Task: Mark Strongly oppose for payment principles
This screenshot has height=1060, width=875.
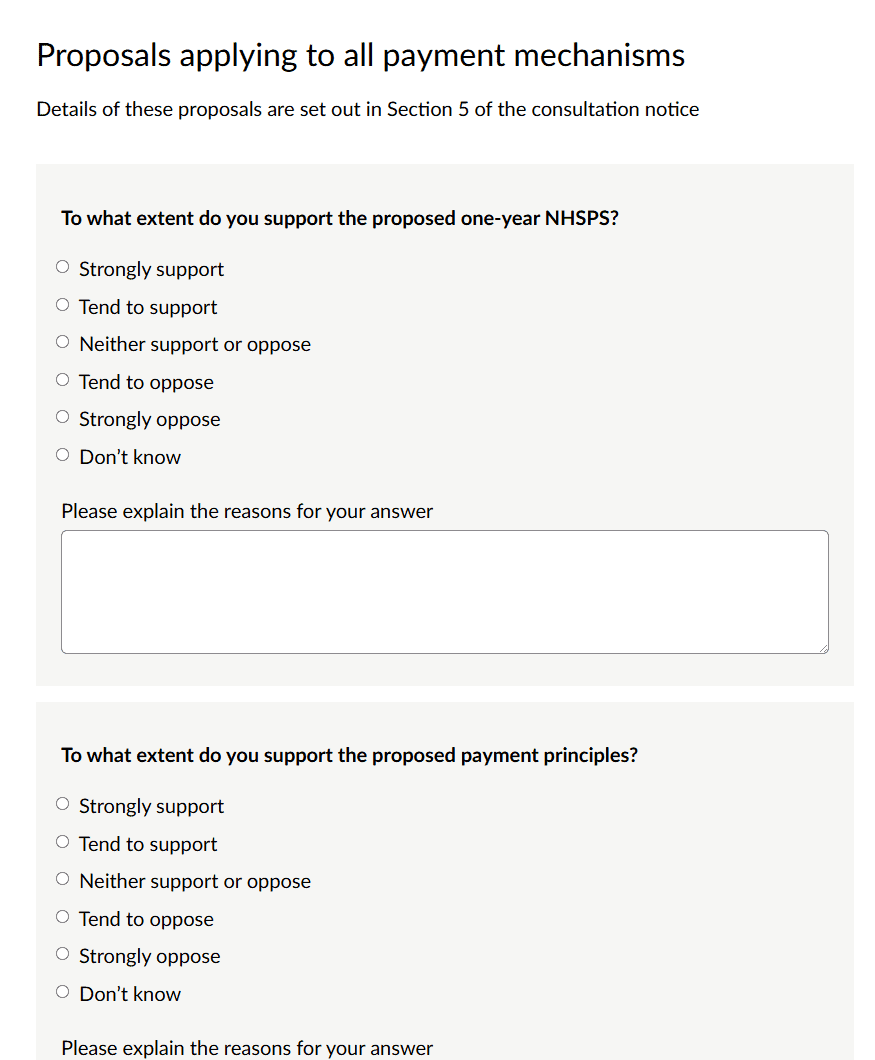Action: [x=63, y=955]
